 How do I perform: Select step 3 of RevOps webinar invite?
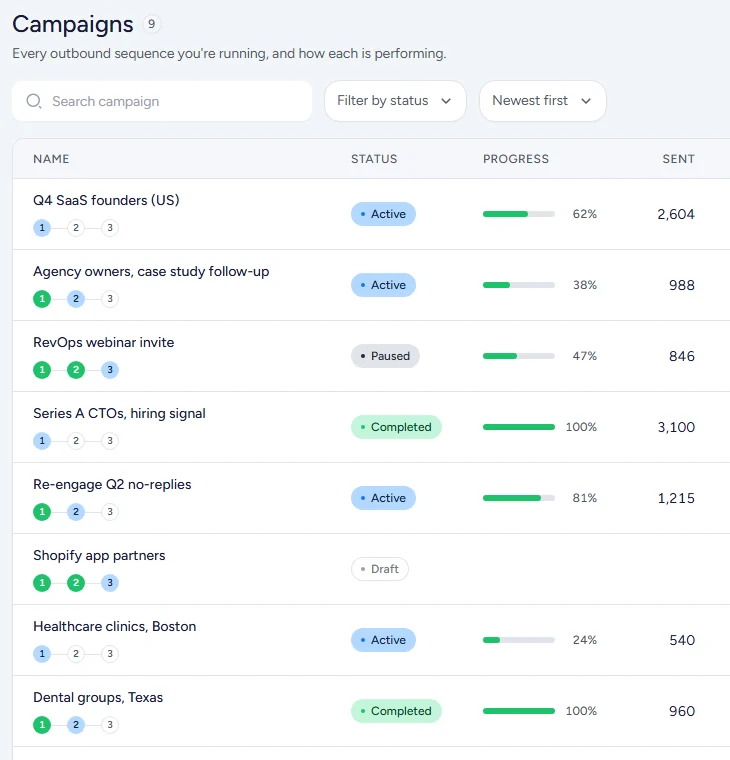pos(110,370)
